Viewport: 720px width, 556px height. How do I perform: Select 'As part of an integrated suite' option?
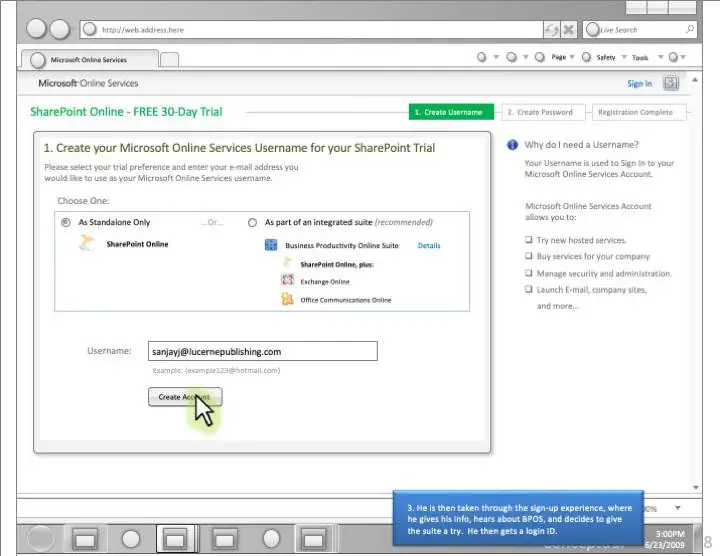(x=252, y=223)
